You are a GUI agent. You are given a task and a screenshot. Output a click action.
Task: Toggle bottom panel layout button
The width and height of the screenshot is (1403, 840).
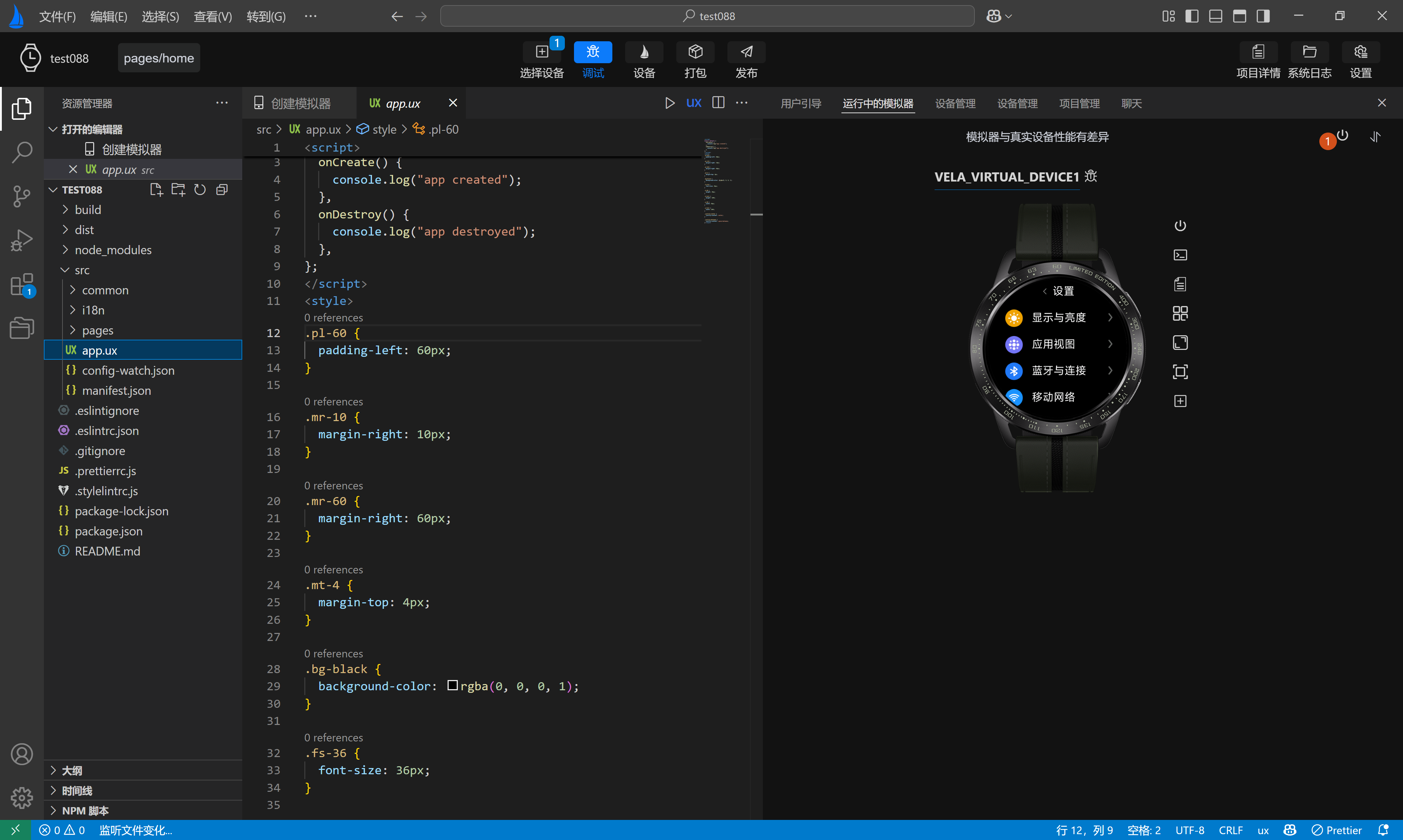[x=1215, y=16]
